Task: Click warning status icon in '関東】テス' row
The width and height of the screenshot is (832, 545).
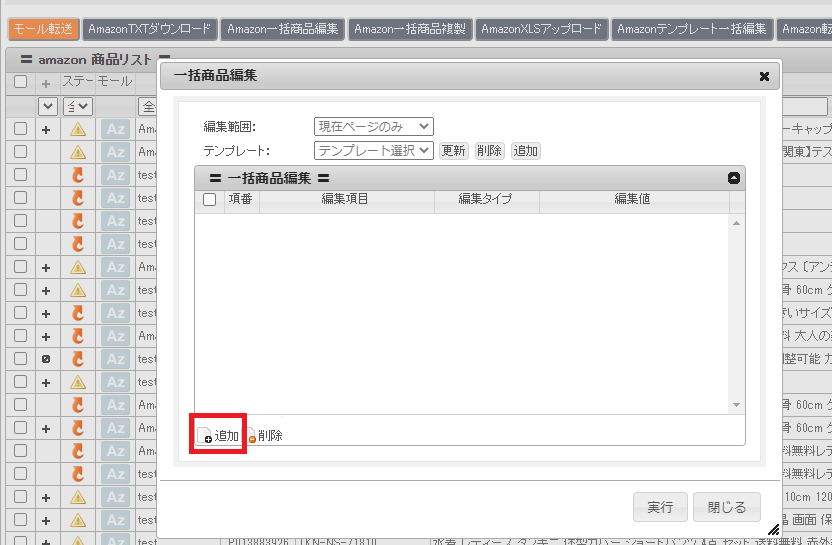Action: pyautogui.click(x=78, y=152)
